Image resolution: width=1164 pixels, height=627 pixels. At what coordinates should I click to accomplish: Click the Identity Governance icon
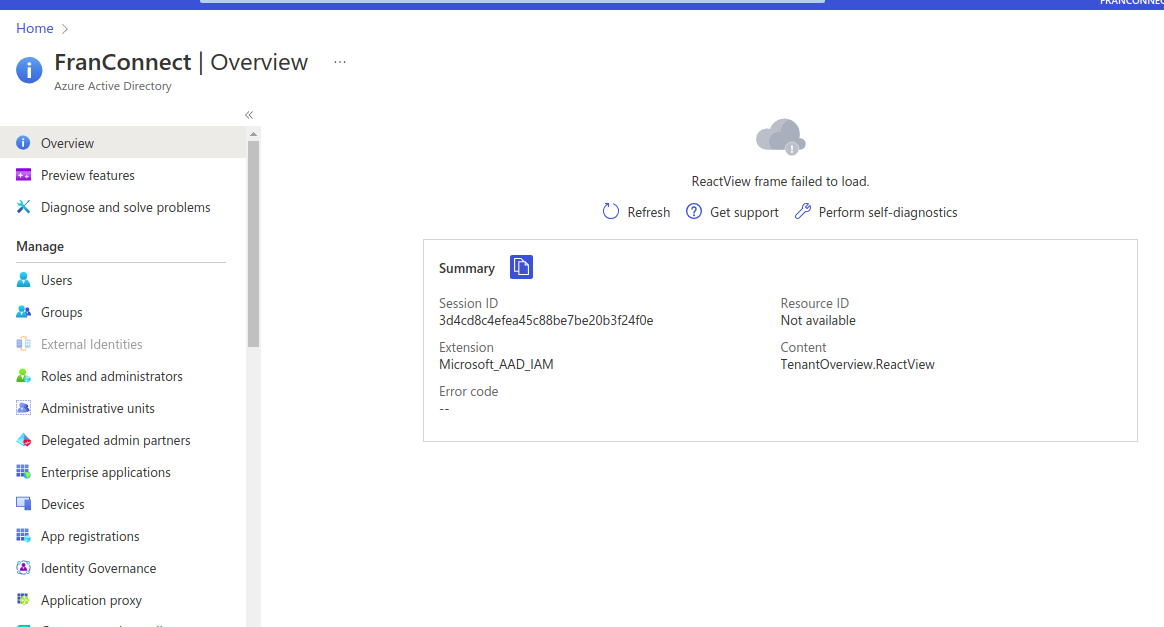click(x=23, y=567)
